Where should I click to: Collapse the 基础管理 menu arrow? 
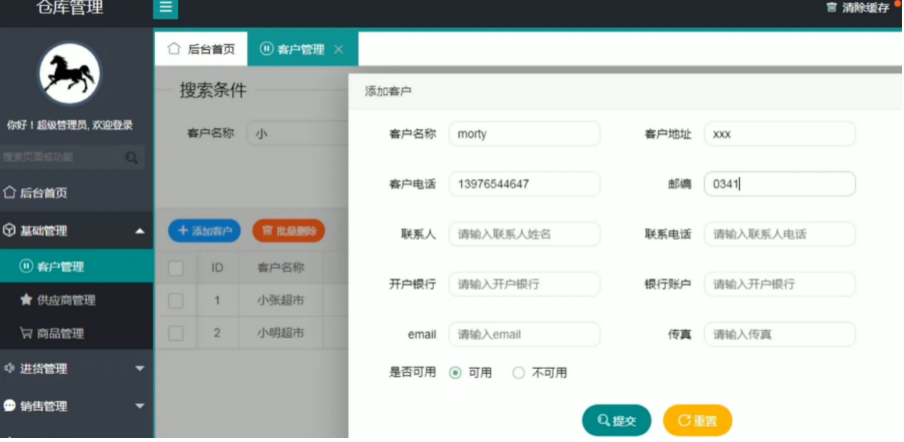point(140,231)
